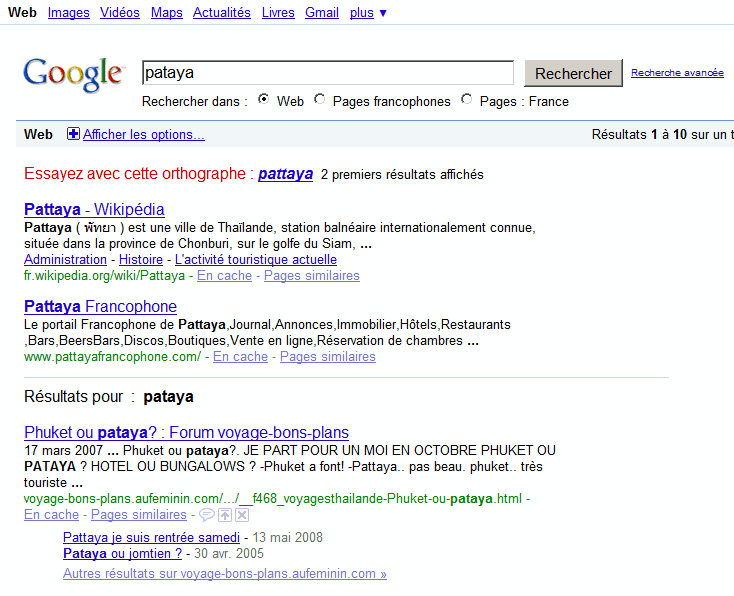Open the Livres tab
This screenshot has height=596, width=734.
click(x=278, y=13)
